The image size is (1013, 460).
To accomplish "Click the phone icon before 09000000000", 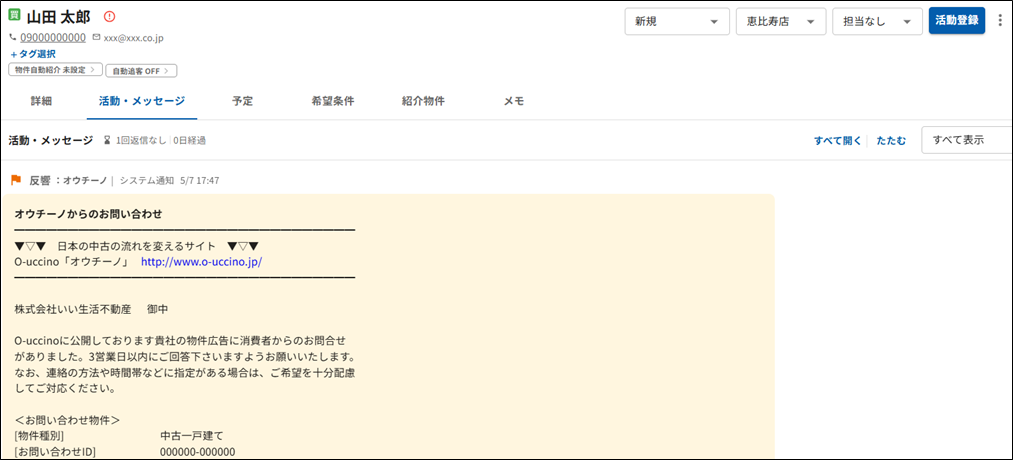I will [13, 37].
